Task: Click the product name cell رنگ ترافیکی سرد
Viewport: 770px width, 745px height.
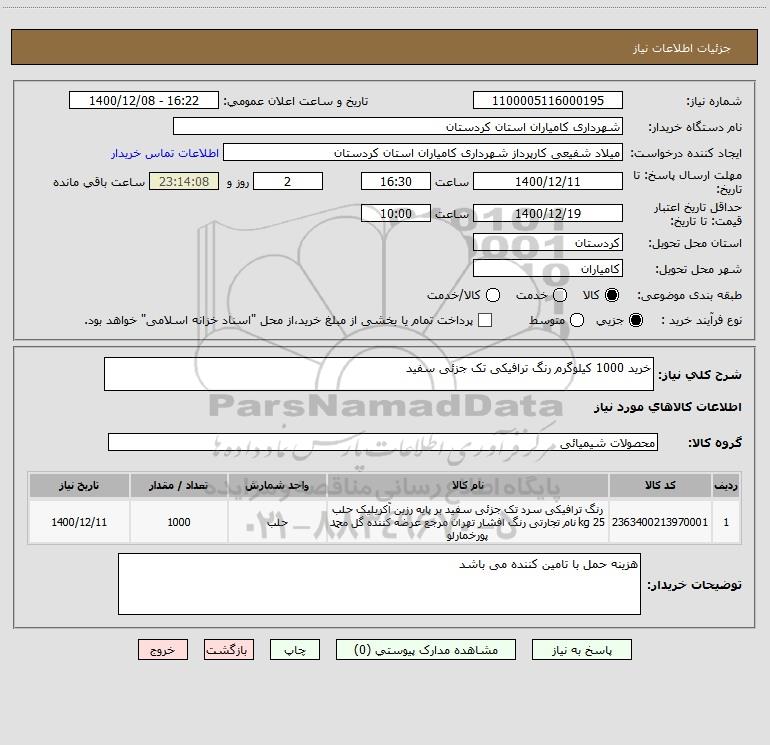Action: coord(468,522)
